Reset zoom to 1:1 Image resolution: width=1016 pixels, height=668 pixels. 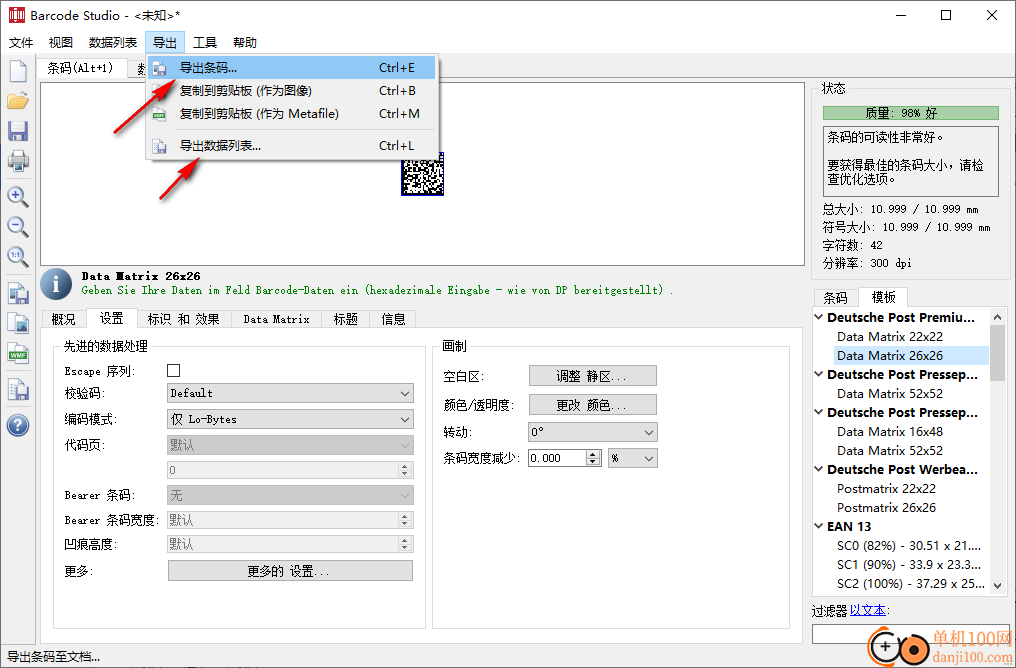(18, 257)
